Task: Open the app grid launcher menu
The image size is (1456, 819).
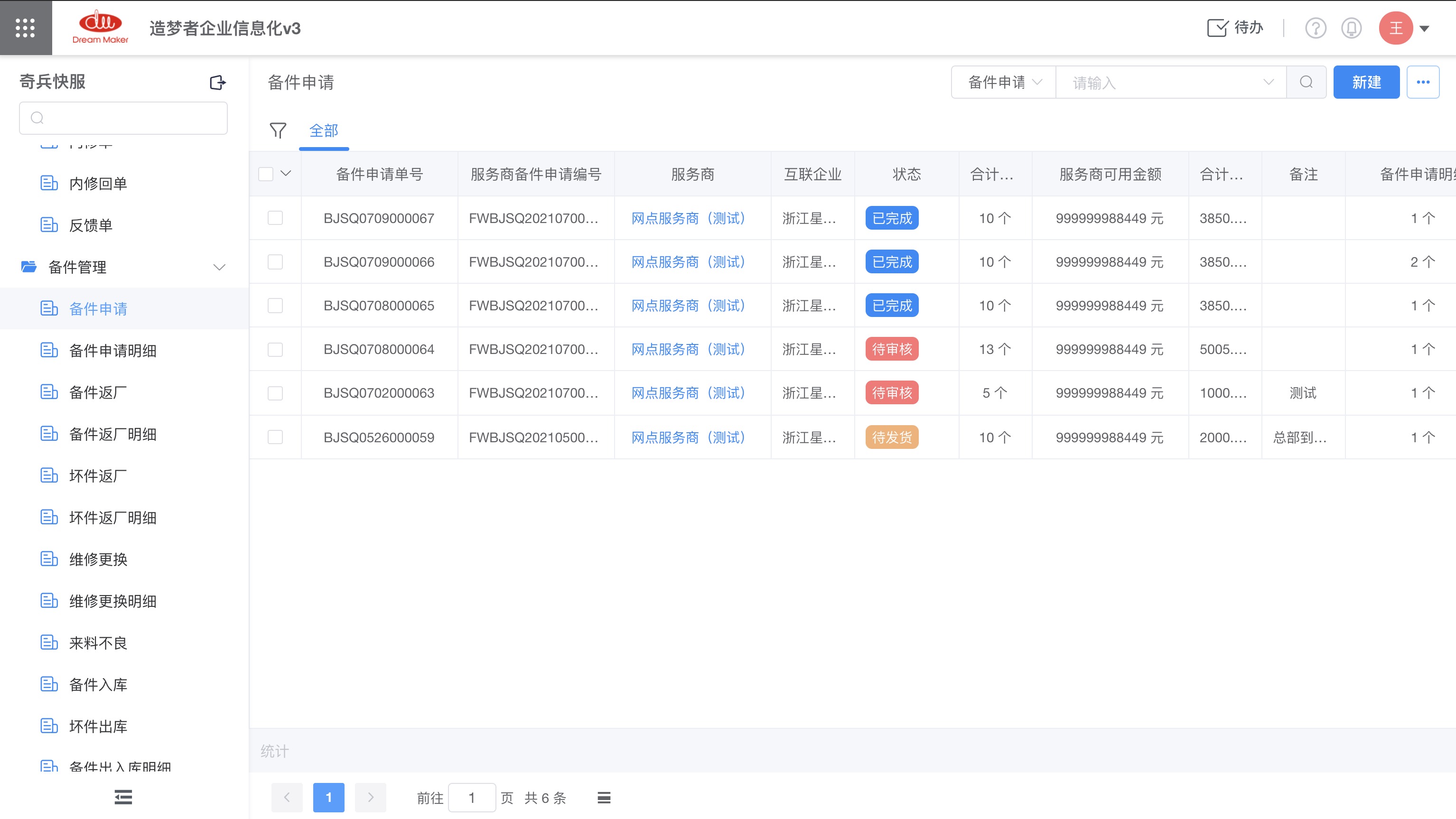Action: (x=26, y=28)
